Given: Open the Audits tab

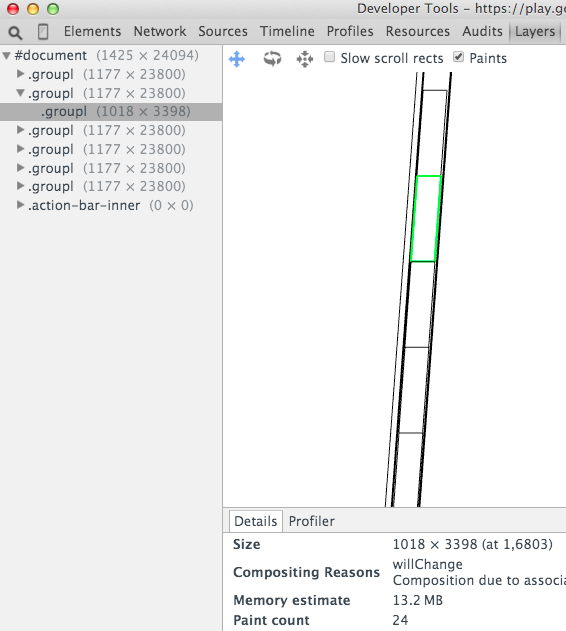Looking at the screenshot, I should [482, 31].
